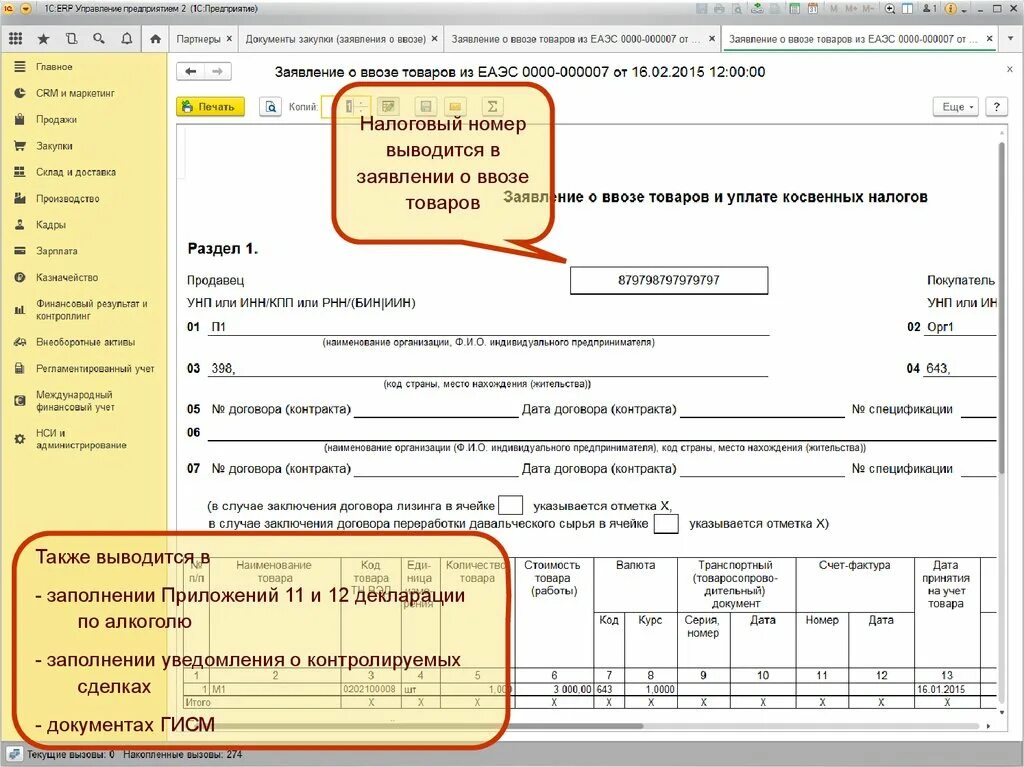
Task: Open Казначейство section in sidebar
Action: (x=67, y=278)
